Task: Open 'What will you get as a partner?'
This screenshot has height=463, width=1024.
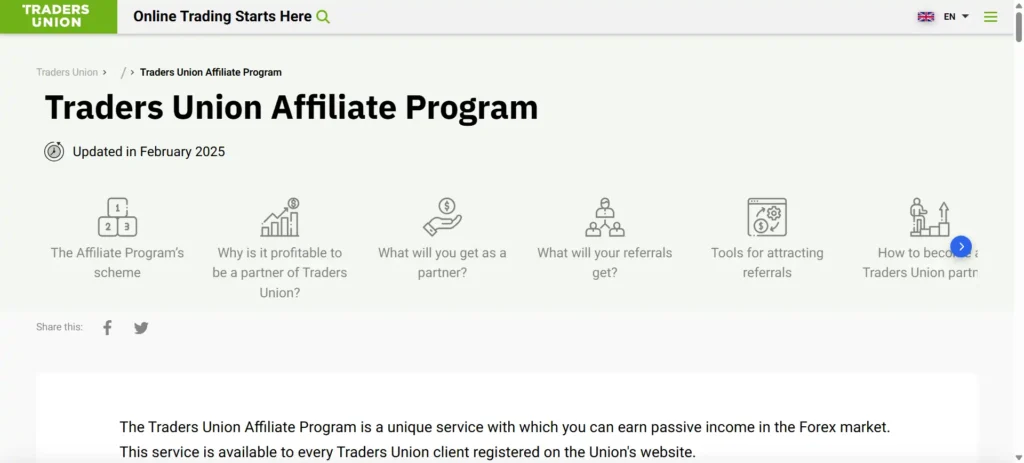Action: pos(442,262)
